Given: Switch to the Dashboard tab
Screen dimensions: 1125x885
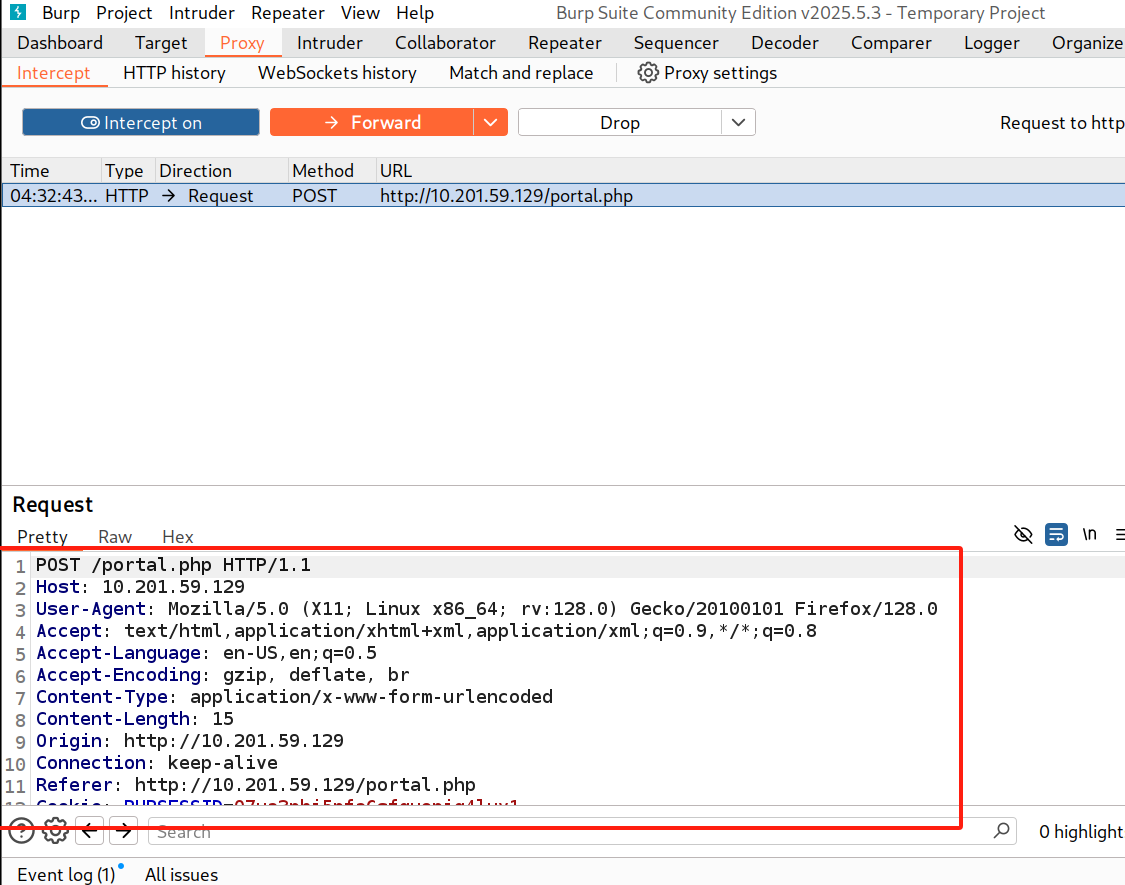Looking at the screenshot, I should (x=60, y=43).
